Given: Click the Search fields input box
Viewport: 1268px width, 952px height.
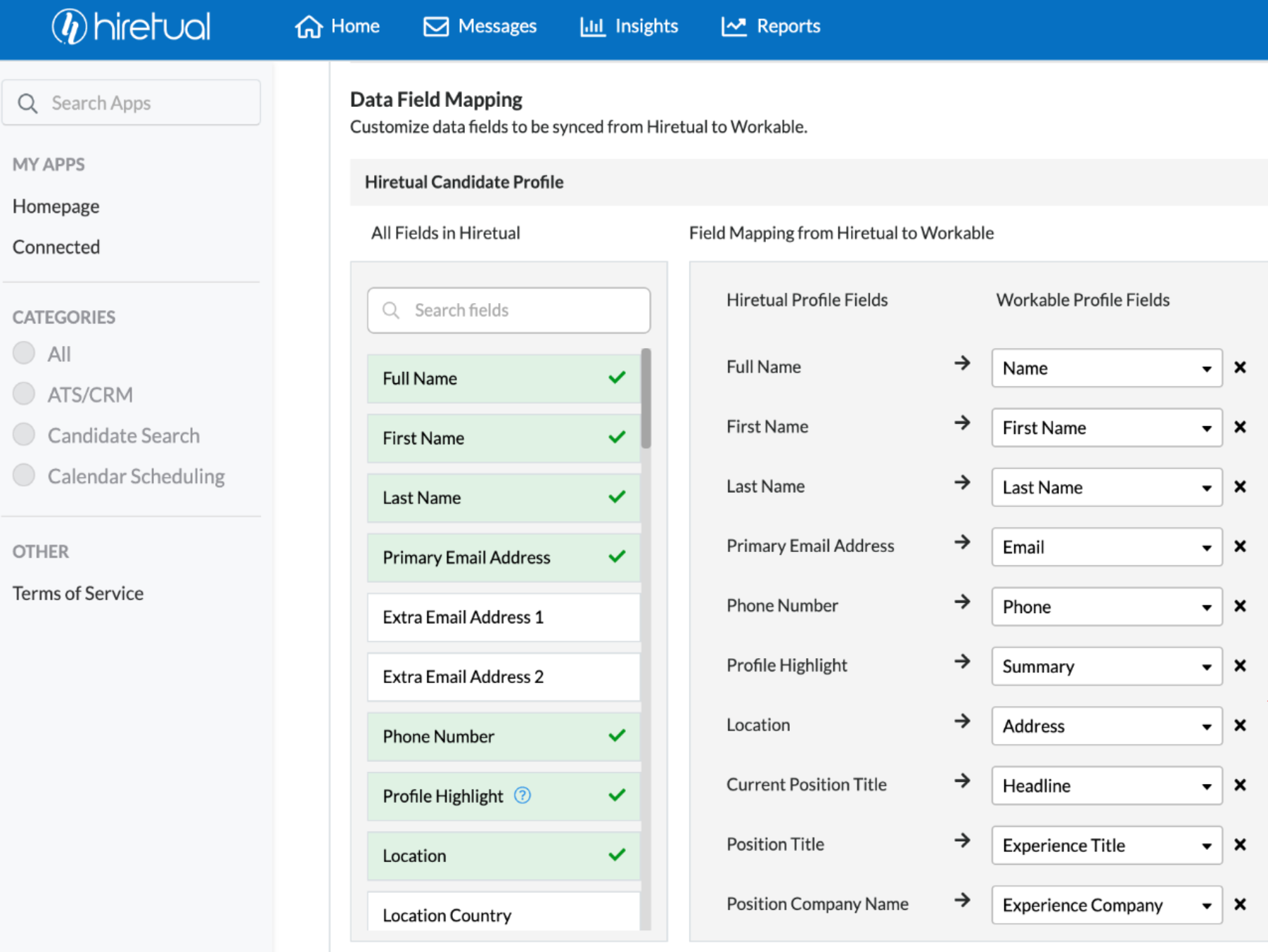Looking at the screenshot, I should point(508,310).
